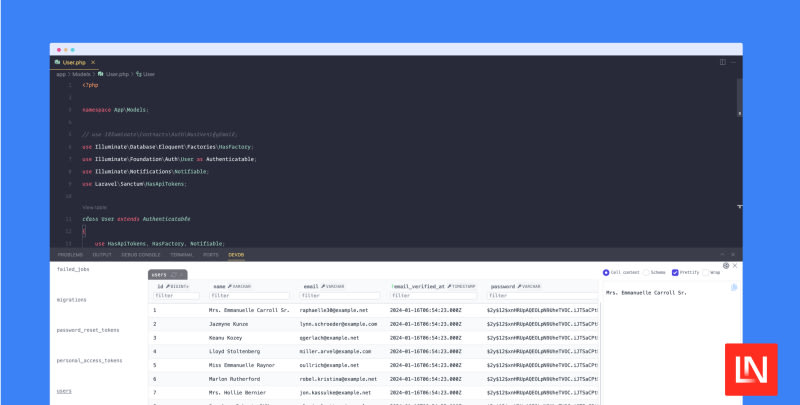Click the refresh icon on users tab

pos(172,274)
